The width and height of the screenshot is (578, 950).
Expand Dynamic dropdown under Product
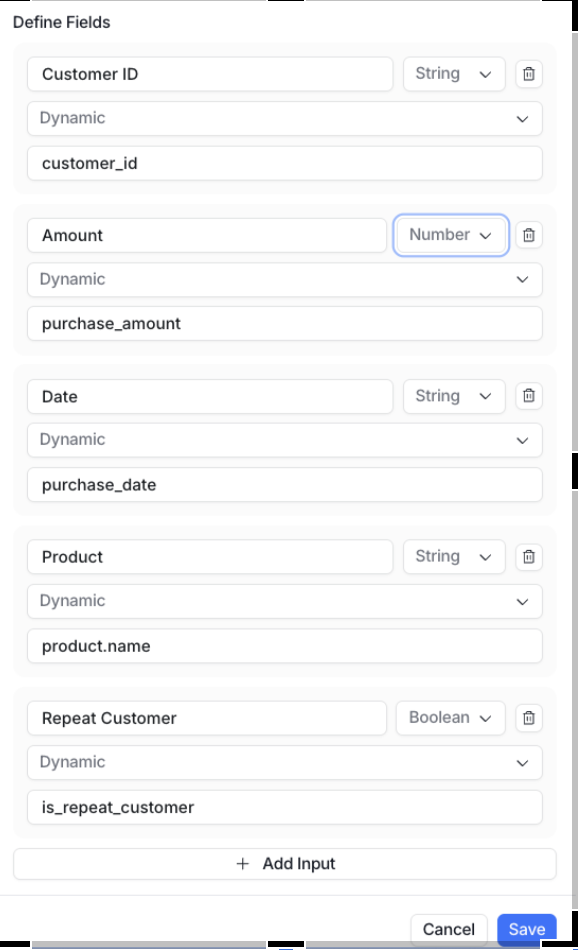pyautogui.click(x=285, y=601)
